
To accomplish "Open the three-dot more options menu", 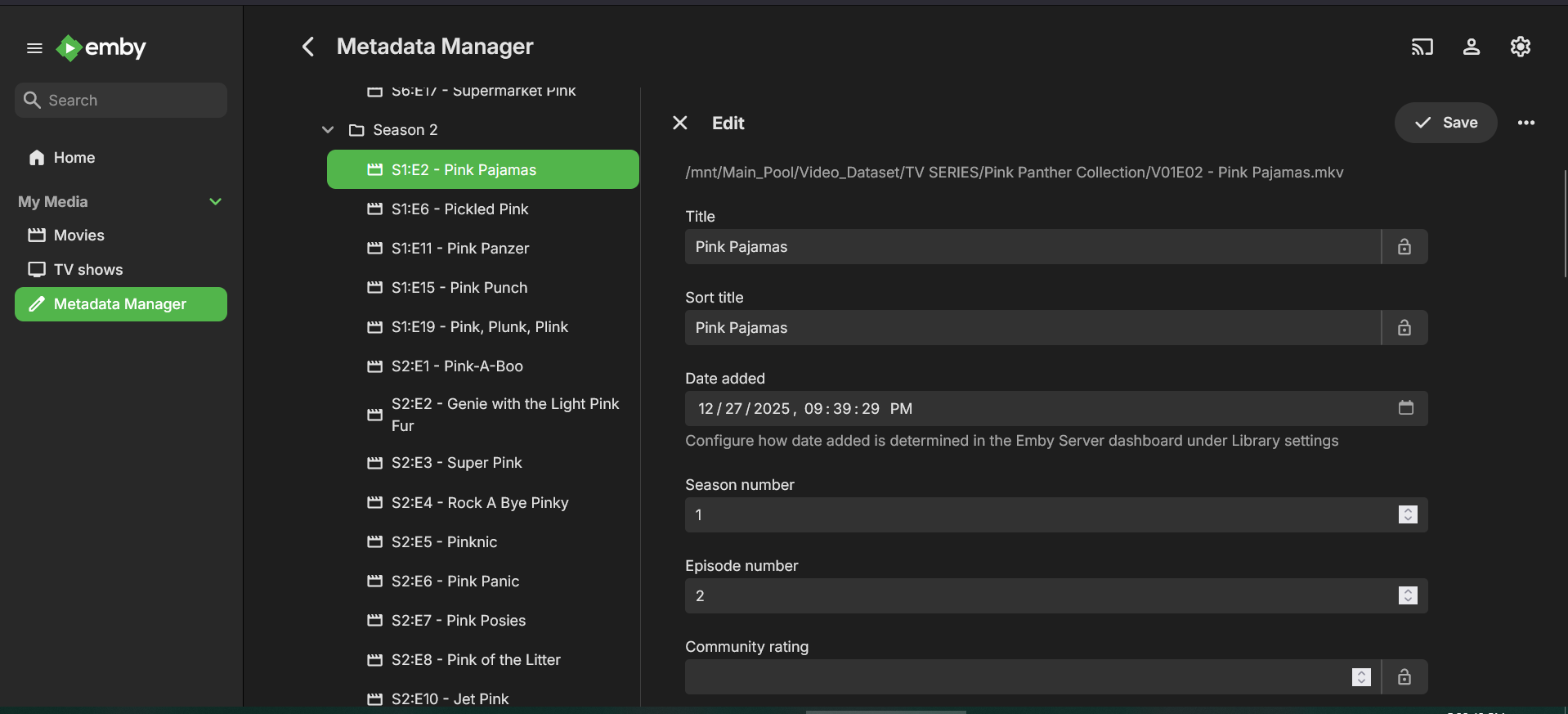I will click(1525, 123).
